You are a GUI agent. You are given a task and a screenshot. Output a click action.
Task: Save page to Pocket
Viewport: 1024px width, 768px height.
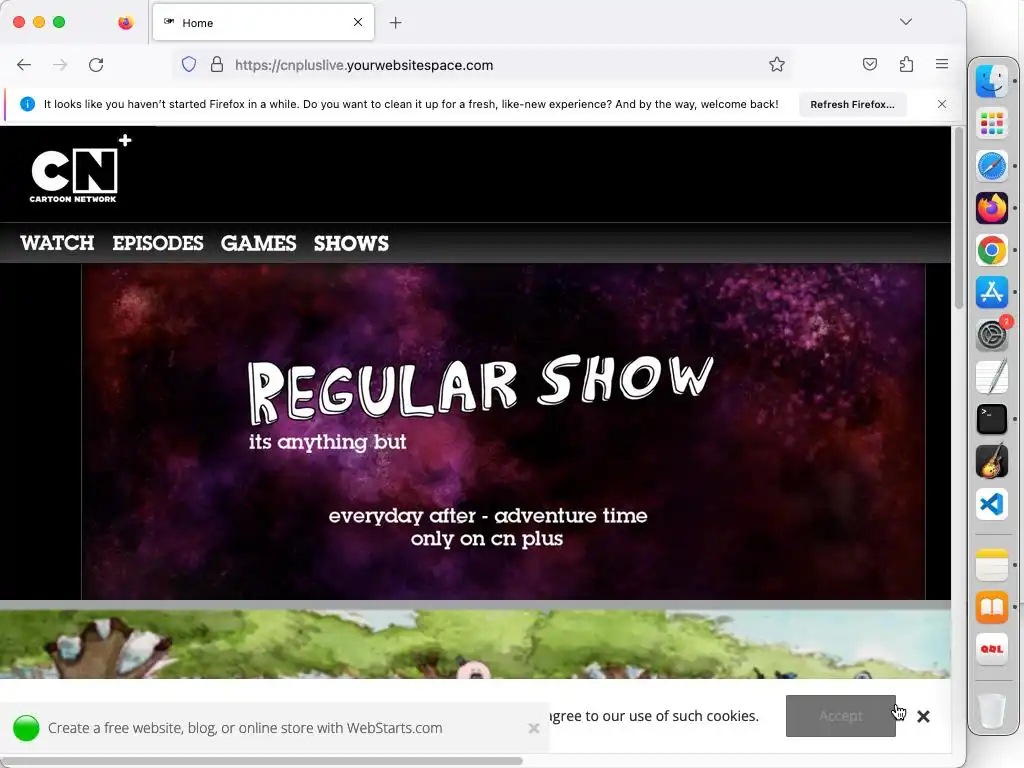[x=870, y=64]
